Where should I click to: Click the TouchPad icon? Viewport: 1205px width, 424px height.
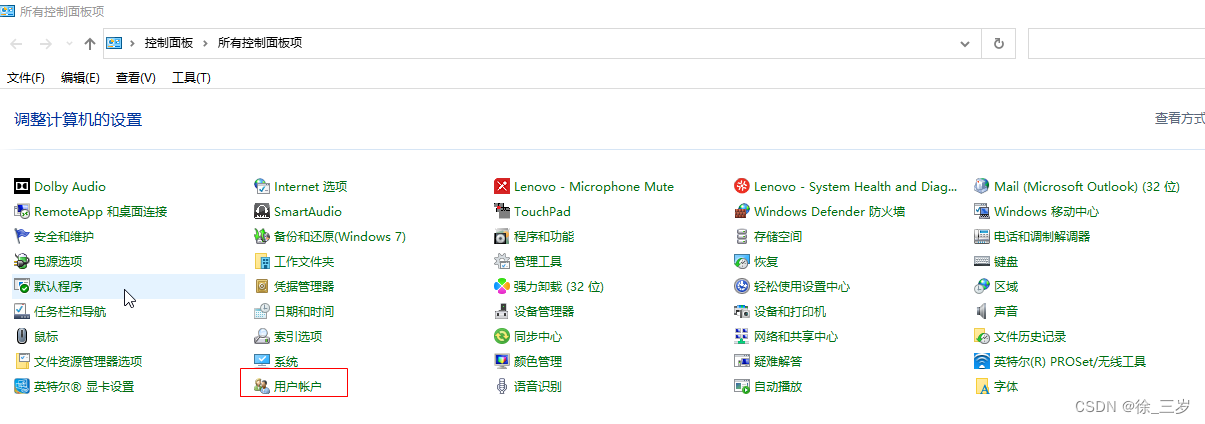(x=502, y=211)
